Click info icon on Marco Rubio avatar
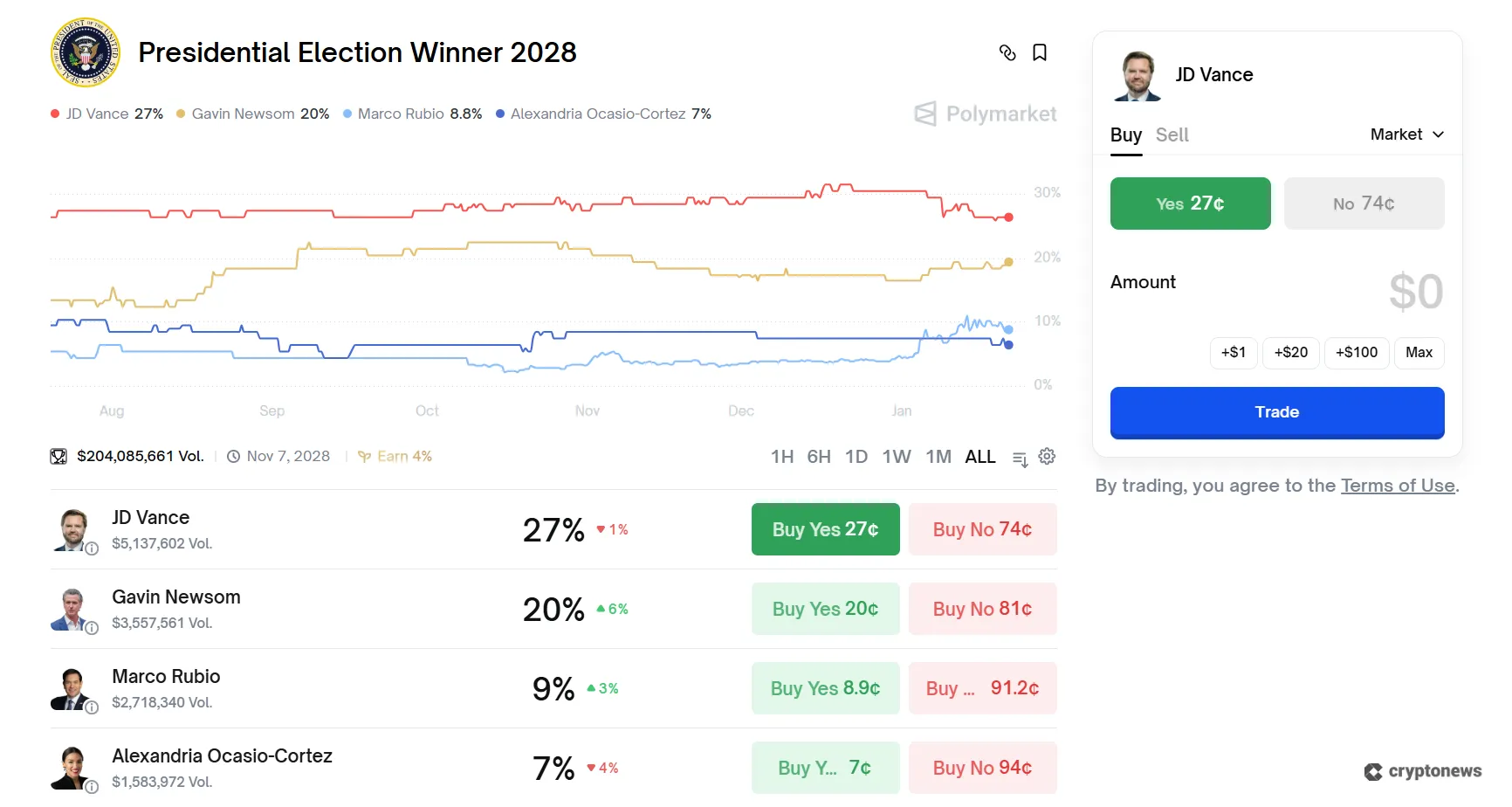This screenshot has width=1512, height=807. (92, 707)
